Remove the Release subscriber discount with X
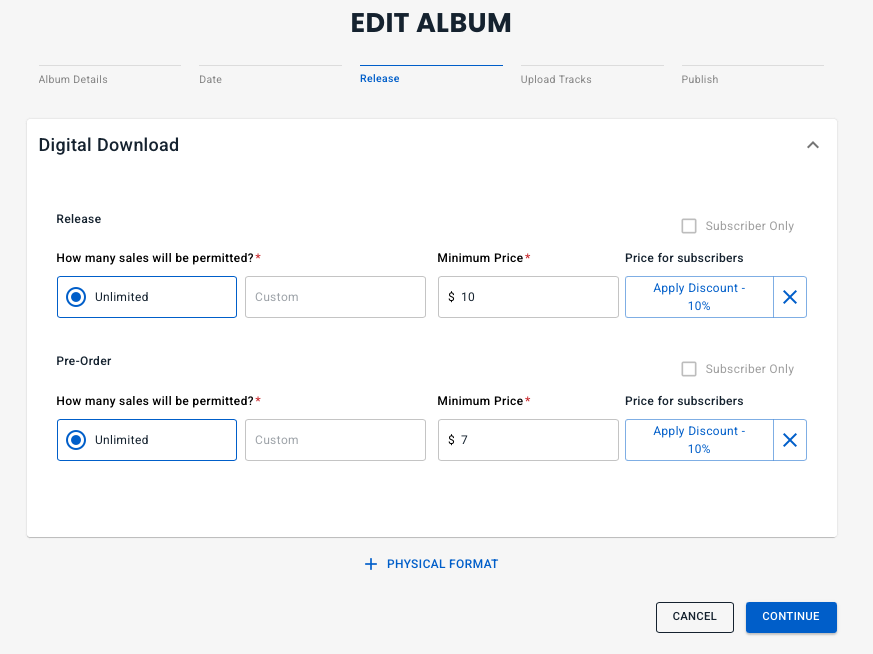The height and width of the screenshot is (654, 873). tap(789, 297)
